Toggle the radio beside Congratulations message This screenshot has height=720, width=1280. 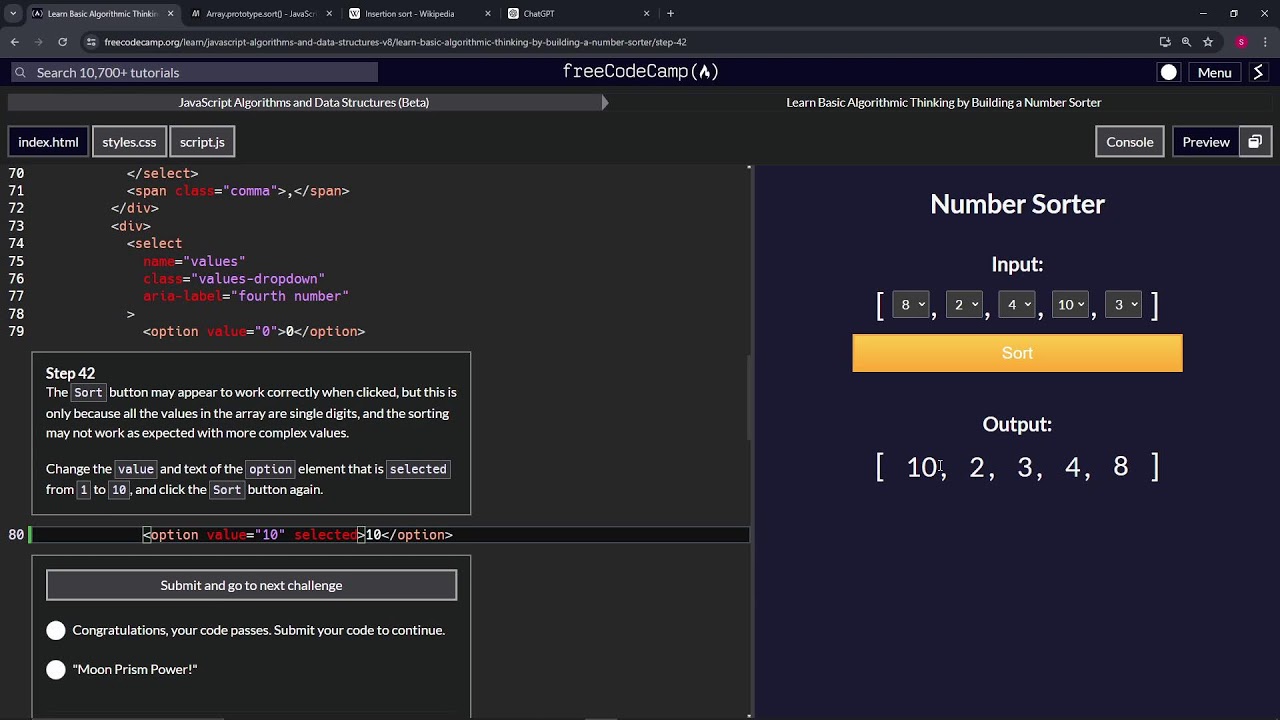pos(56,630)
